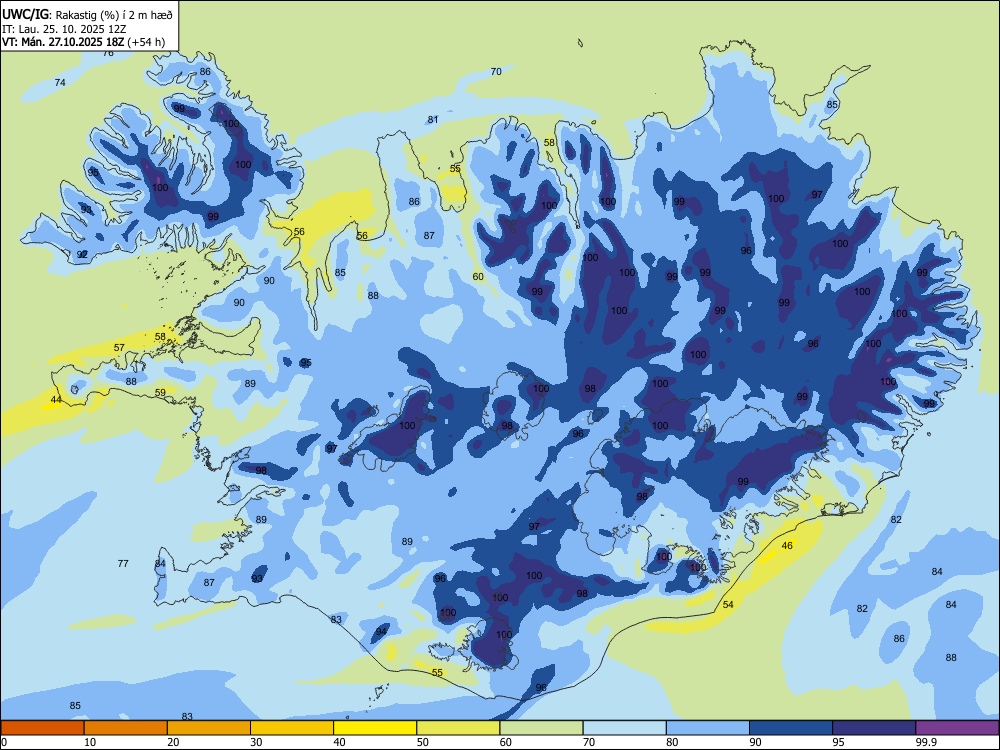Click the map value '92' in Westfjords
The image size is (1000, 750).
(82, 254)
